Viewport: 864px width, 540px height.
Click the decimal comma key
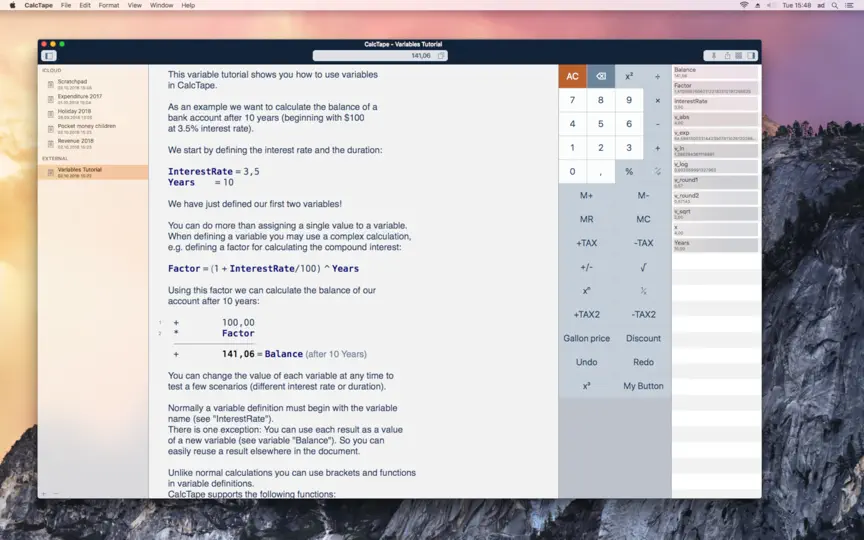[601, 171]
